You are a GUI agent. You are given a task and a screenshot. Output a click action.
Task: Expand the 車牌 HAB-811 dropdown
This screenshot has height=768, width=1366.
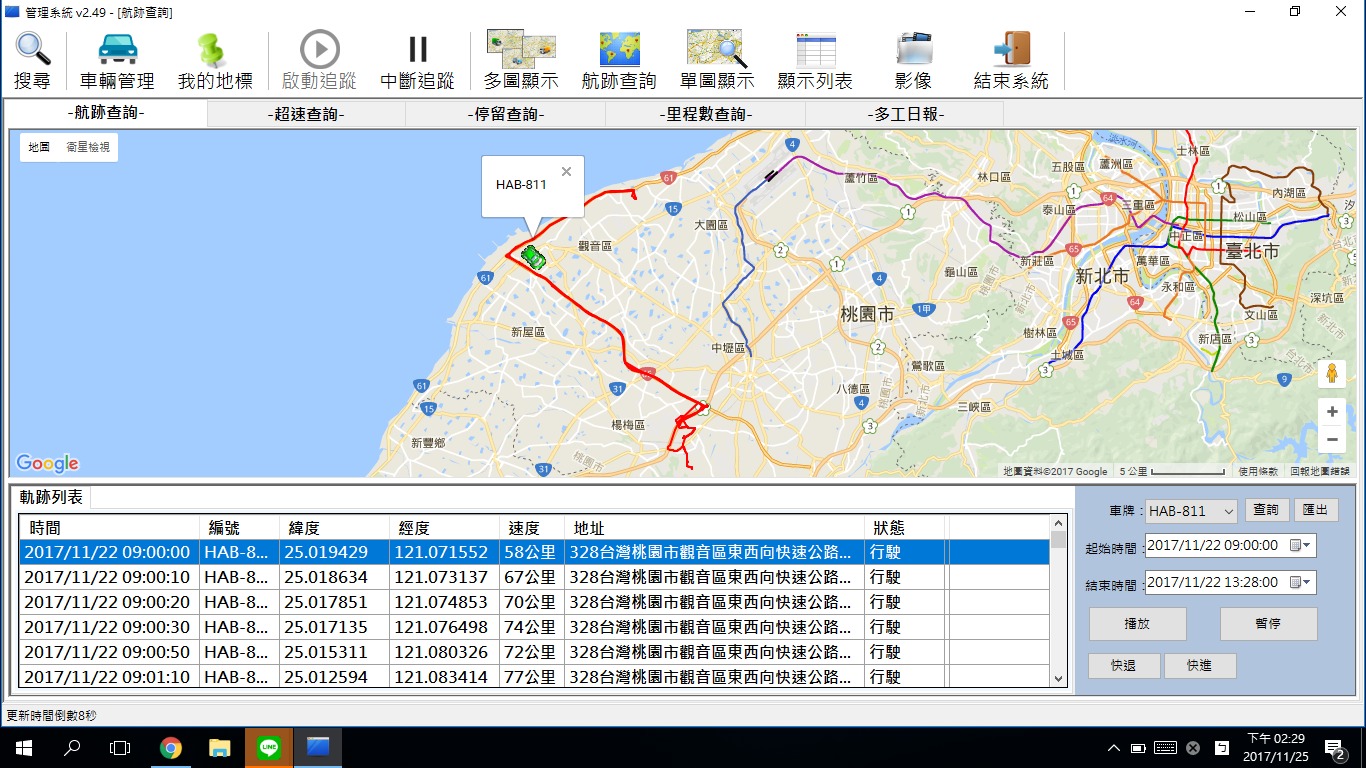click(1228, 511)
